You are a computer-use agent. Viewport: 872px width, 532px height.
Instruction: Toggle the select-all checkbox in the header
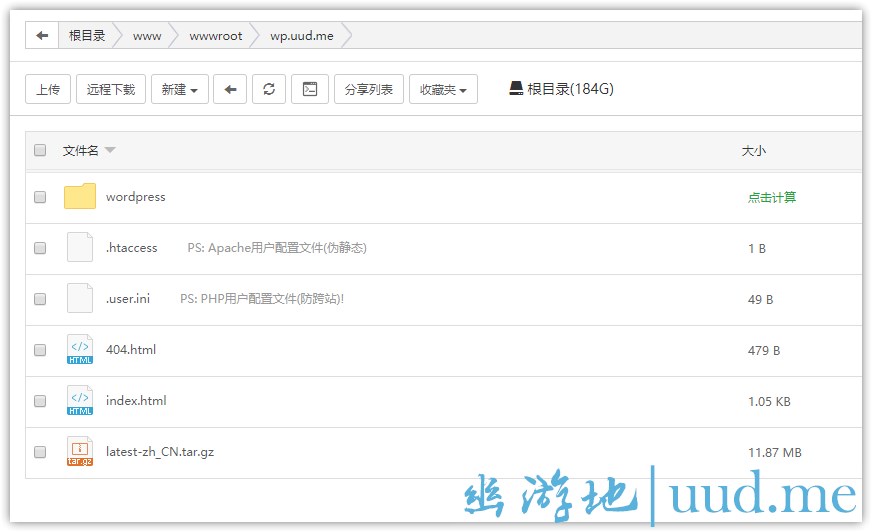40,151
